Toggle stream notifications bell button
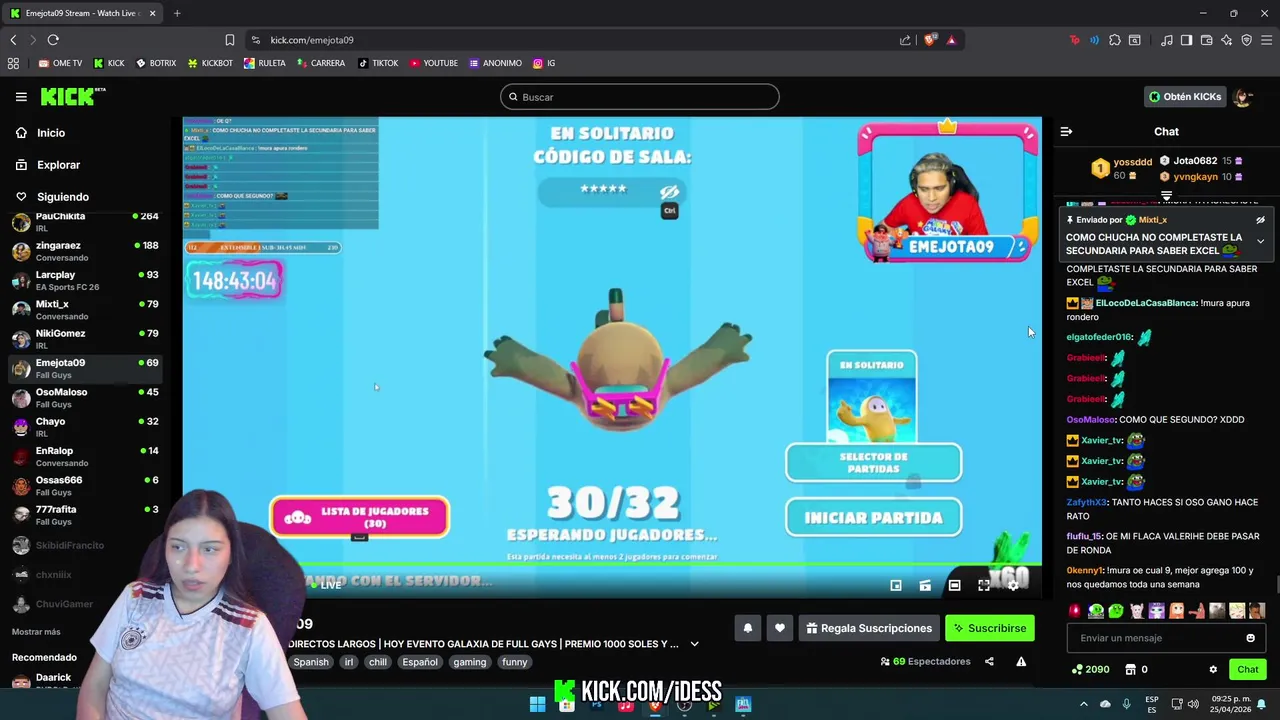Image resolution: width=1280 pixels, height=720 pixels. (747, 628)
